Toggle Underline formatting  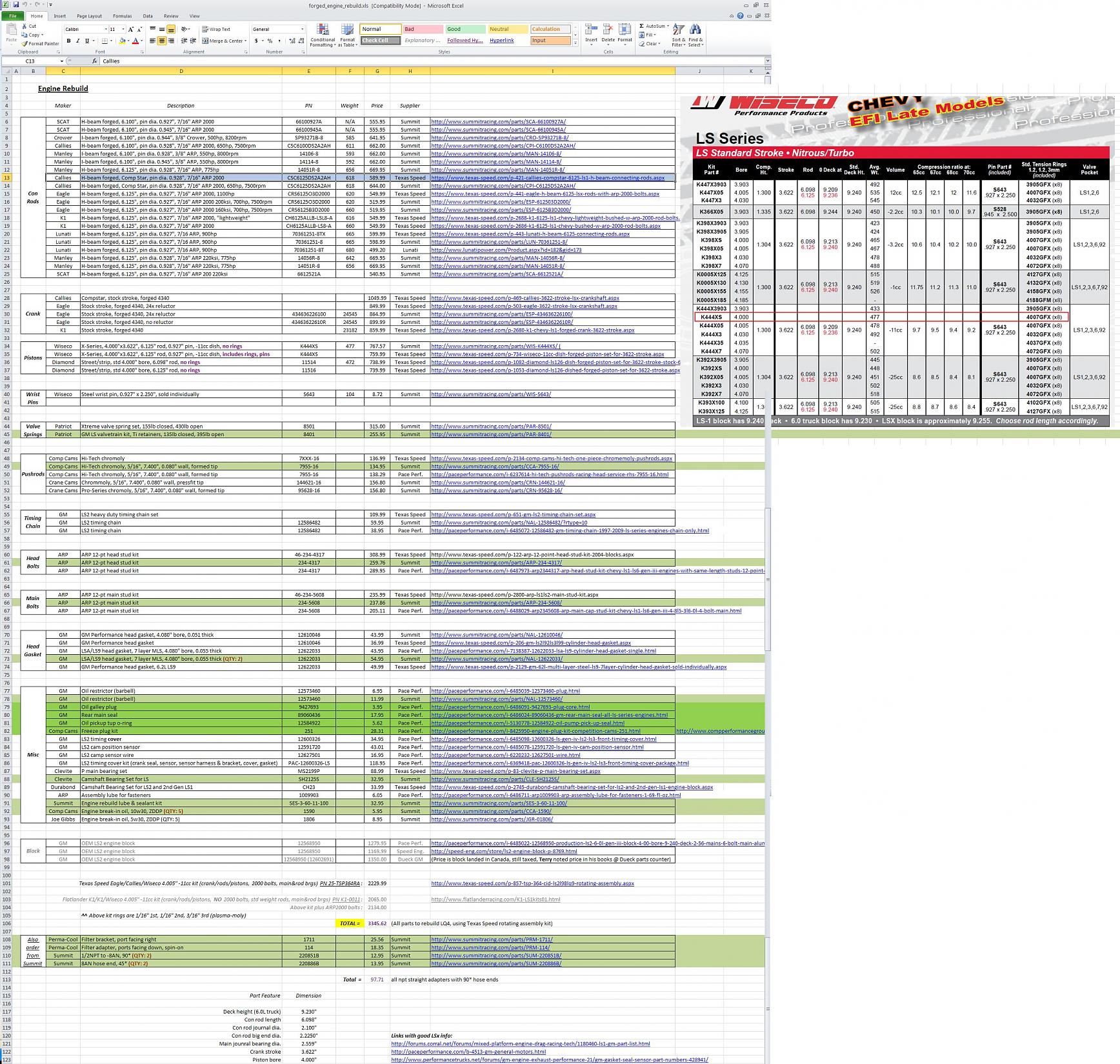[x=86, y=41]
